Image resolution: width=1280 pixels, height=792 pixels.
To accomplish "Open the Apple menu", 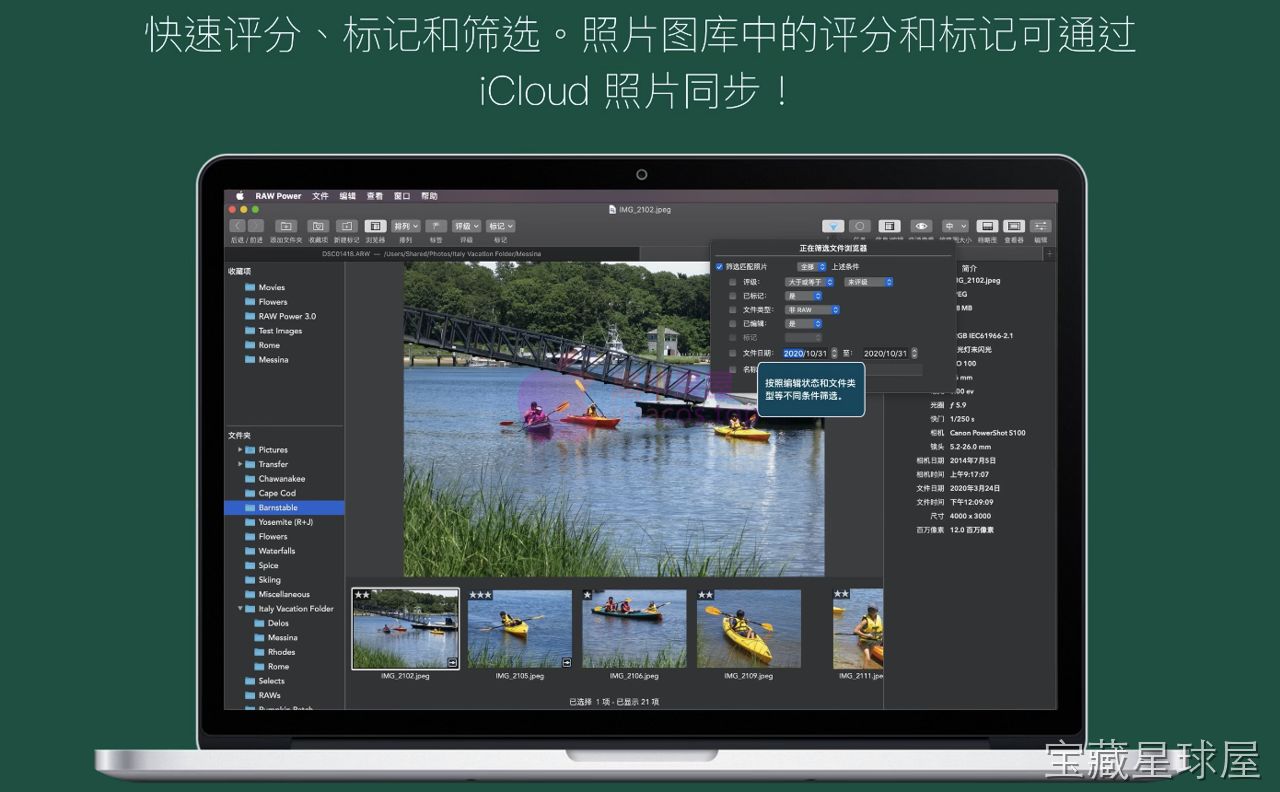I will [240, 196].
